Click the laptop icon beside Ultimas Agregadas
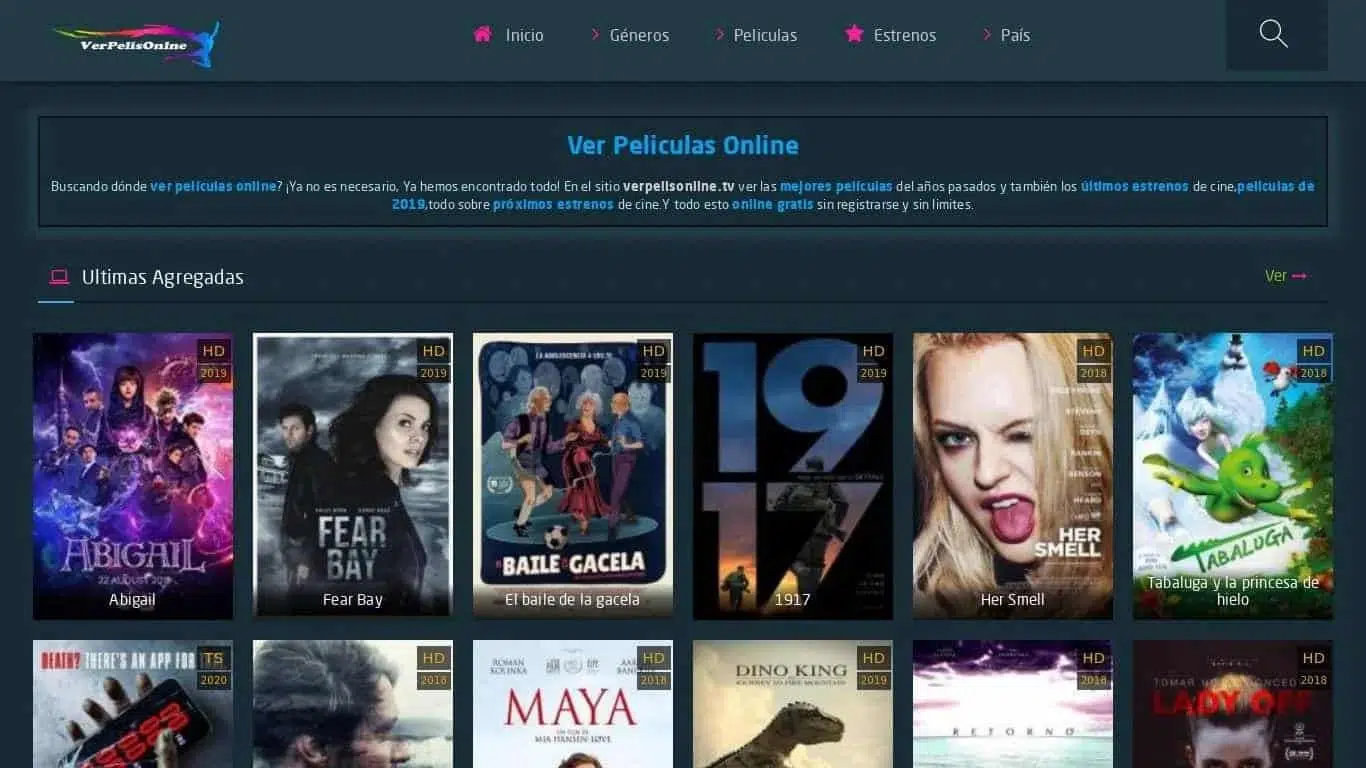This screenshot has width=1366, height=768. 59,277
